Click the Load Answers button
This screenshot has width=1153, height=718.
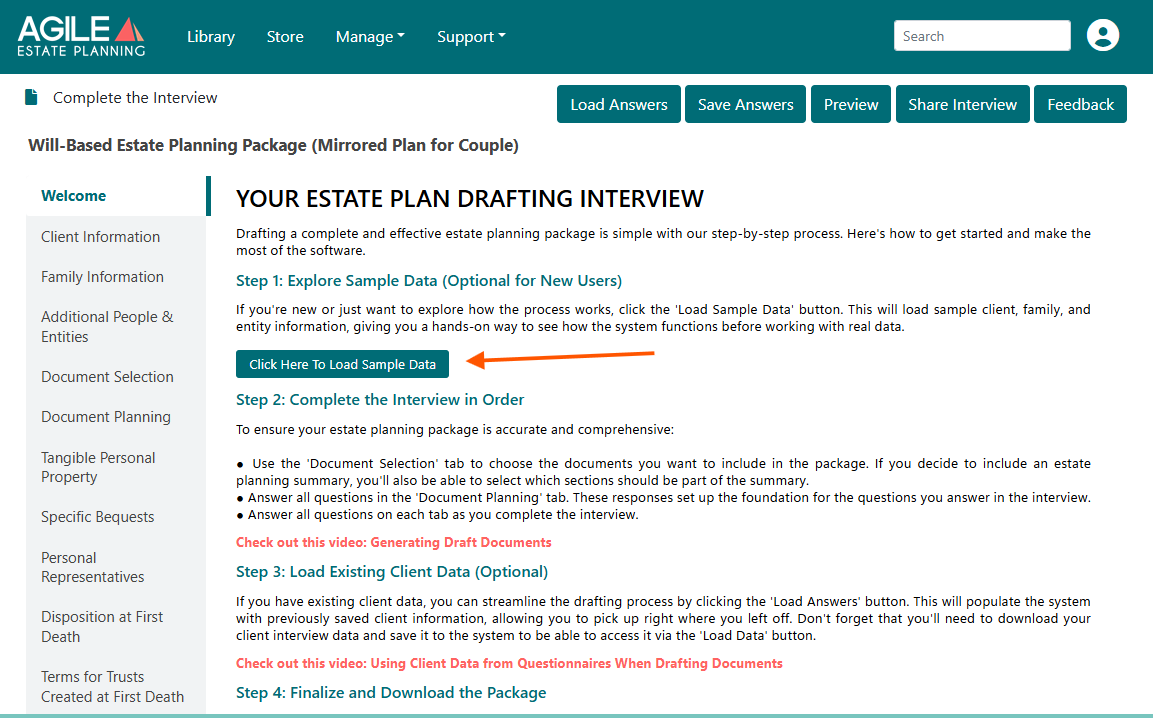(618, 104)
